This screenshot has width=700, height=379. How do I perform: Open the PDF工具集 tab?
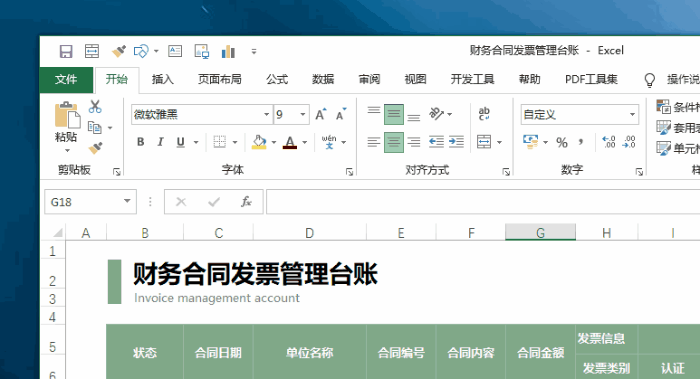tap(591, 79)
